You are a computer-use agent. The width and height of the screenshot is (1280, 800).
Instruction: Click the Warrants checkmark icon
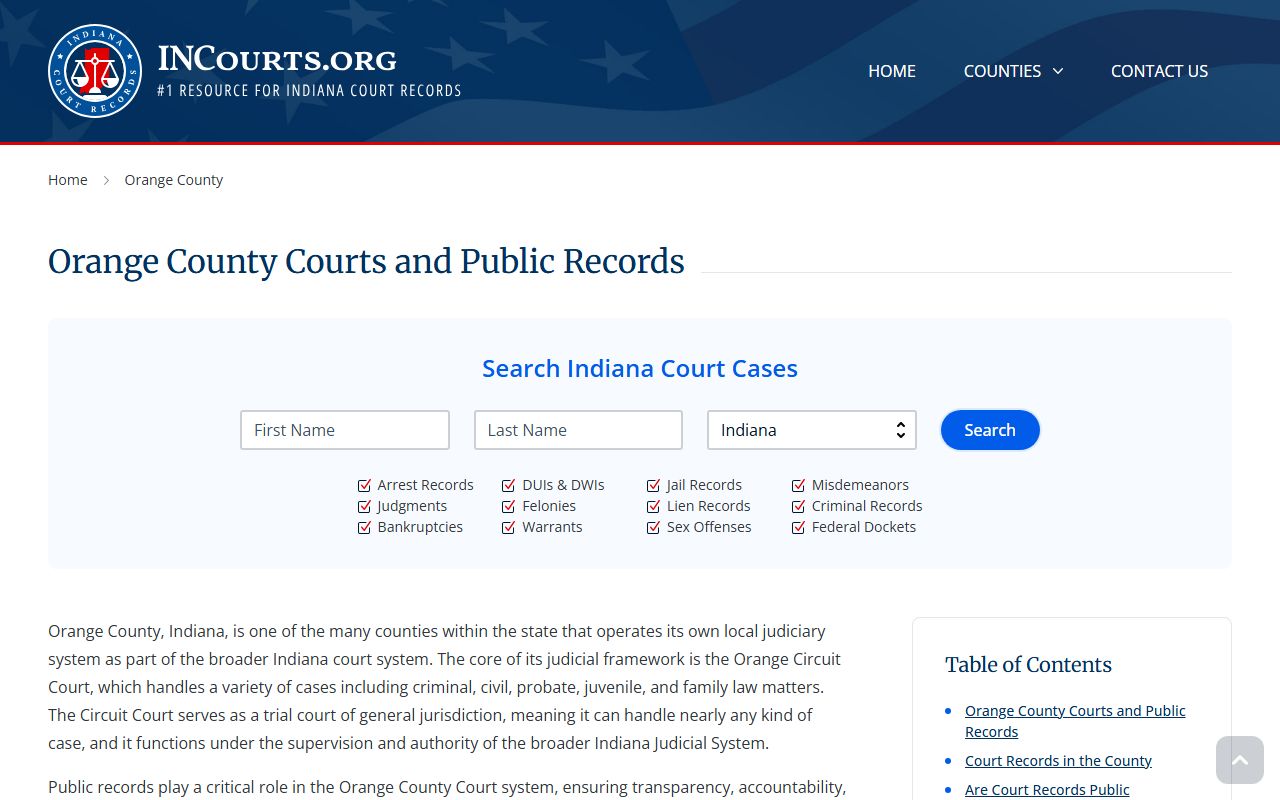click(x=509, y=527)
